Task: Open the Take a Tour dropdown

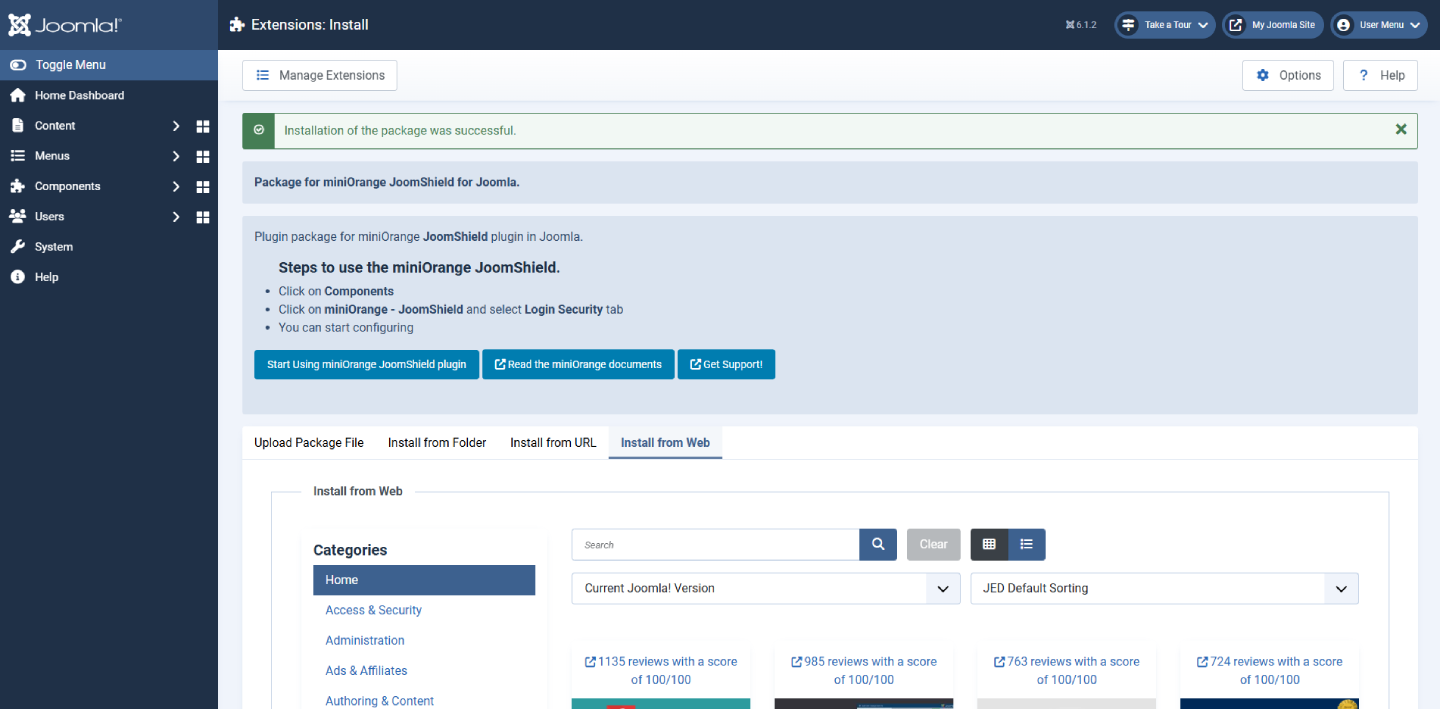Action: click(x=1165, y=25)
